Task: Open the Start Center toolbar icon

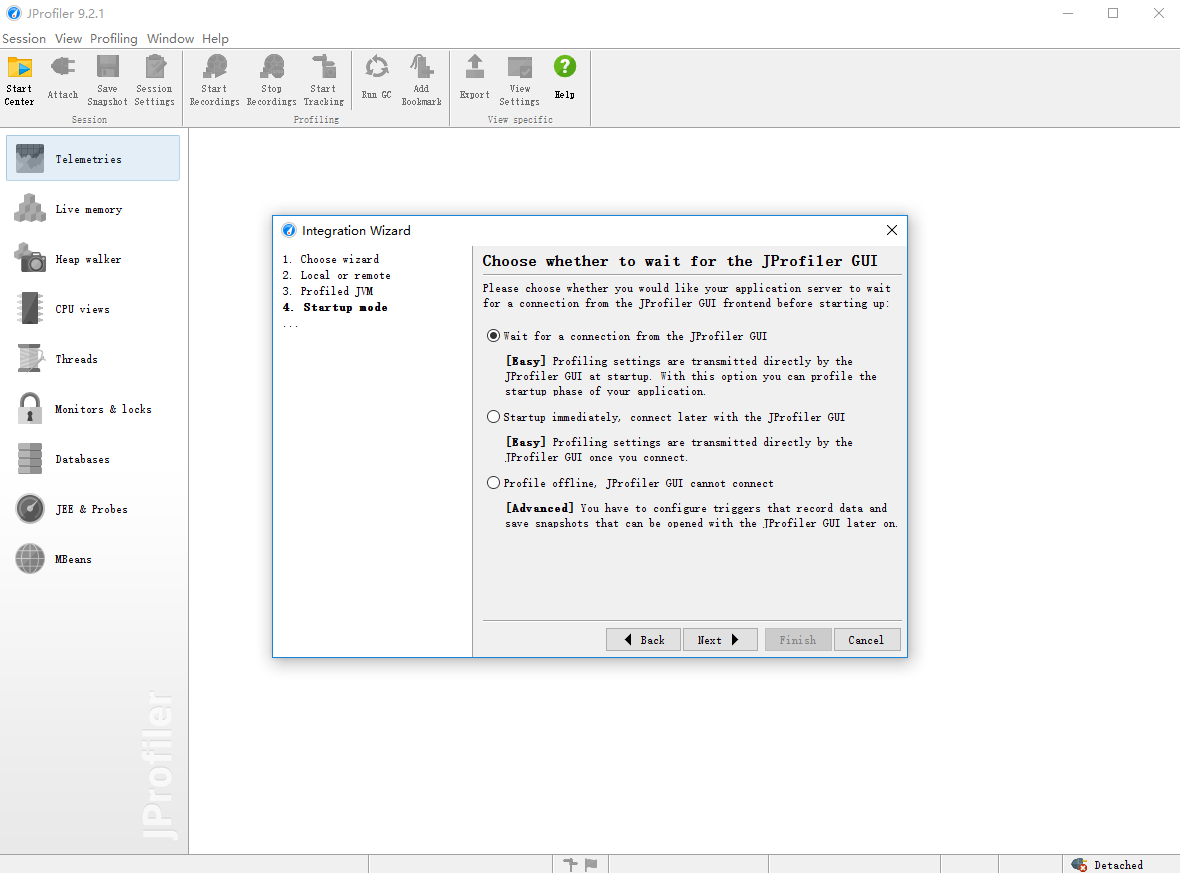Action: pos(20,68)
